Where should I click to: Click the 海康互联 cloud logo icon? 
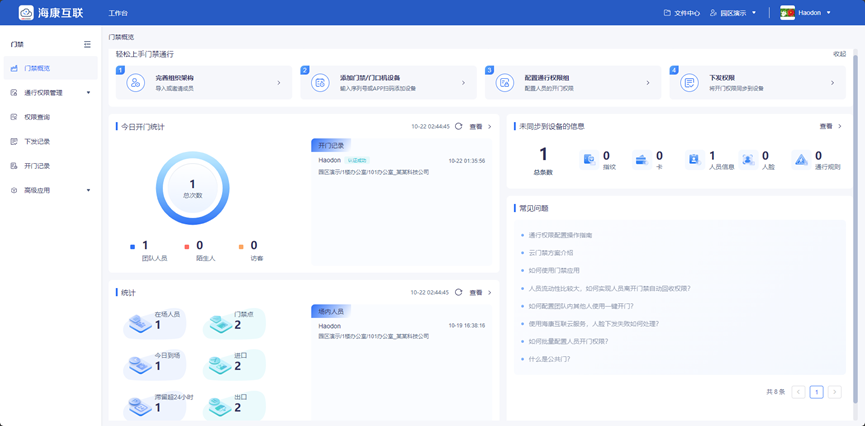[x=26, y=13]
